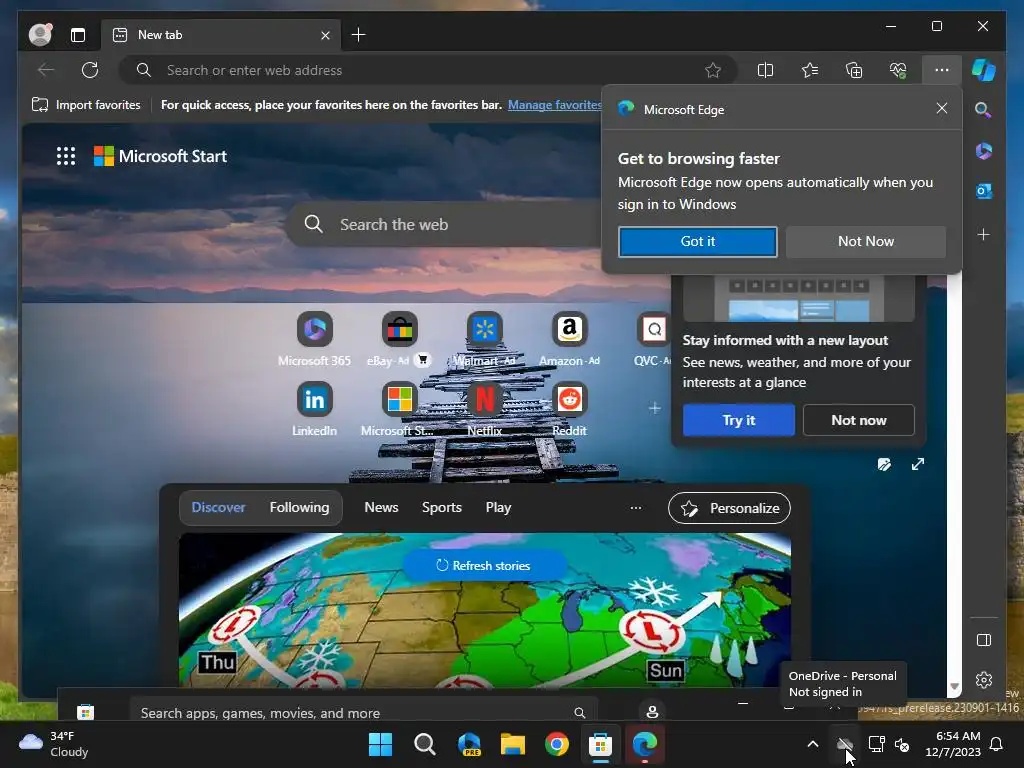1024x768 pixels.
Task: Open Browser essentials heart icon
Action: pyautogui.click(x=898, y=70)
